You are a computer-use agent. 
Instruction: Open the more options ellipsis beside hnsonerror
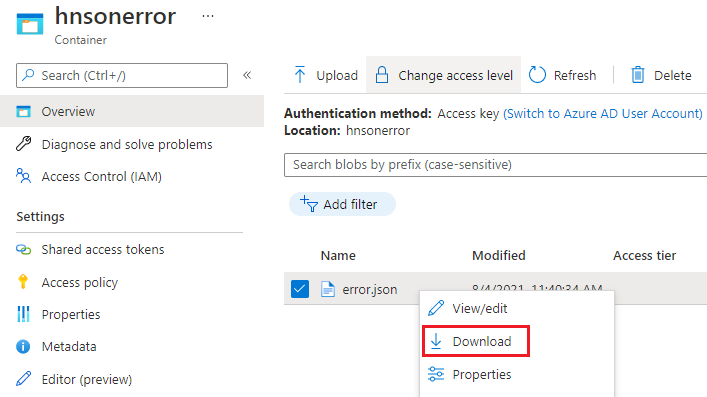(x=208, y=16)
